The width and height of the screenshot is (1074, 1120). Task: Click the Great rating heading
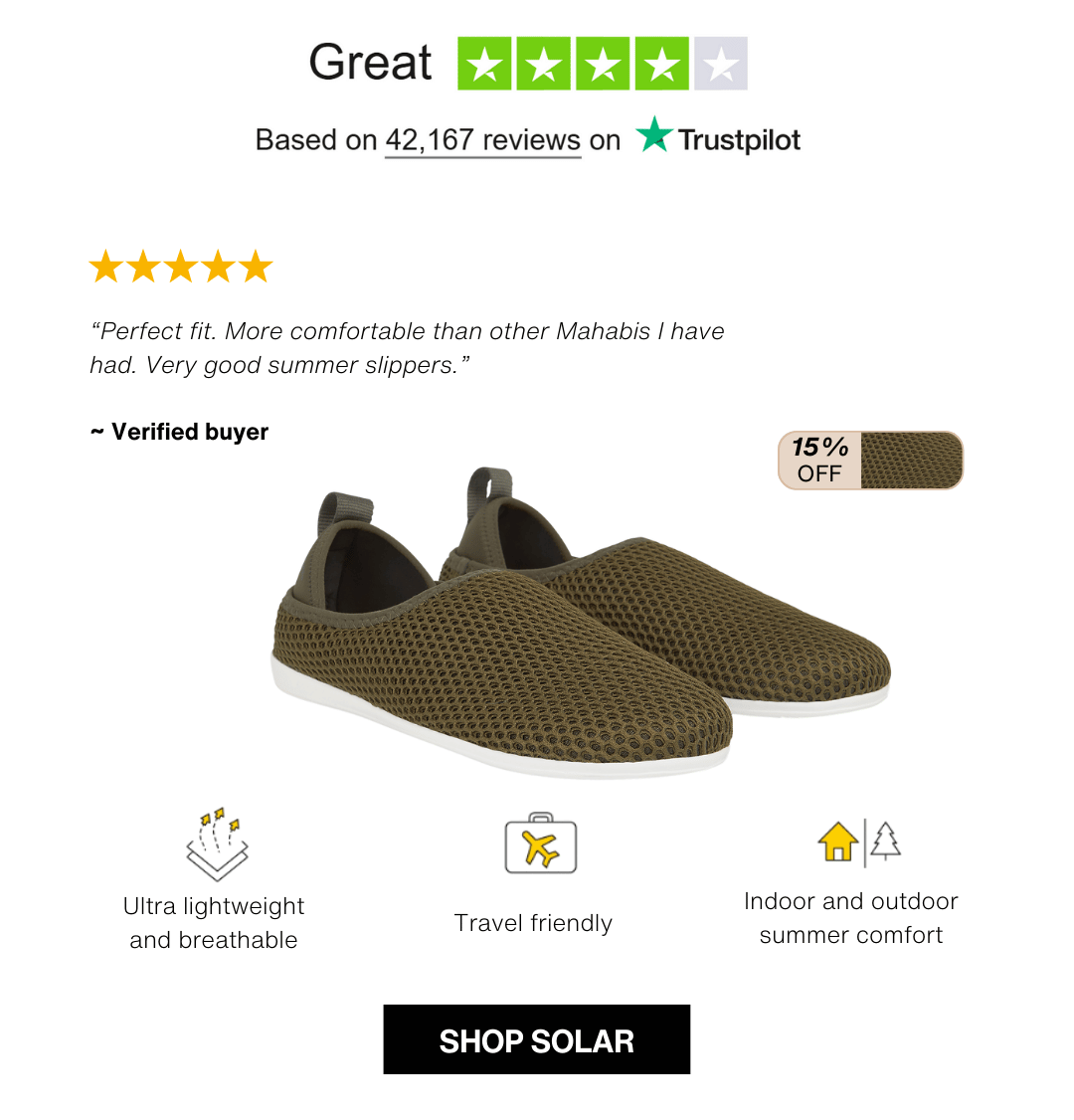coord(370,62)
